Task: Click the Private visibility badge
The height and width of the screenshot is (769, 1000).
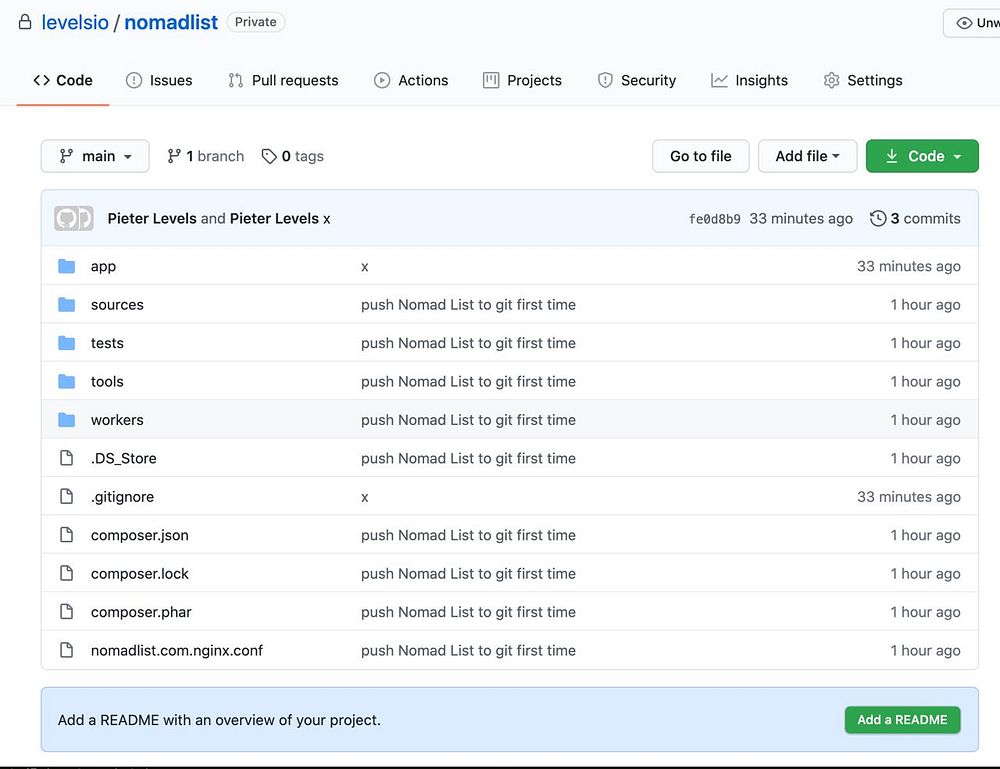Action: point(256,22)
